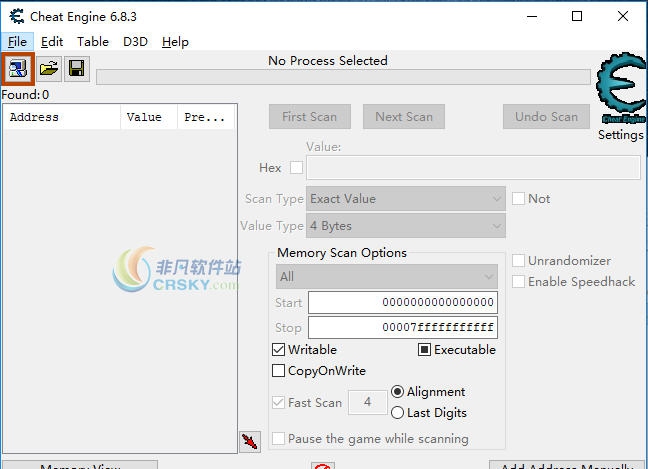Click the Cheat Engine title bar icon
648x469 pixels.
[17, 17]
